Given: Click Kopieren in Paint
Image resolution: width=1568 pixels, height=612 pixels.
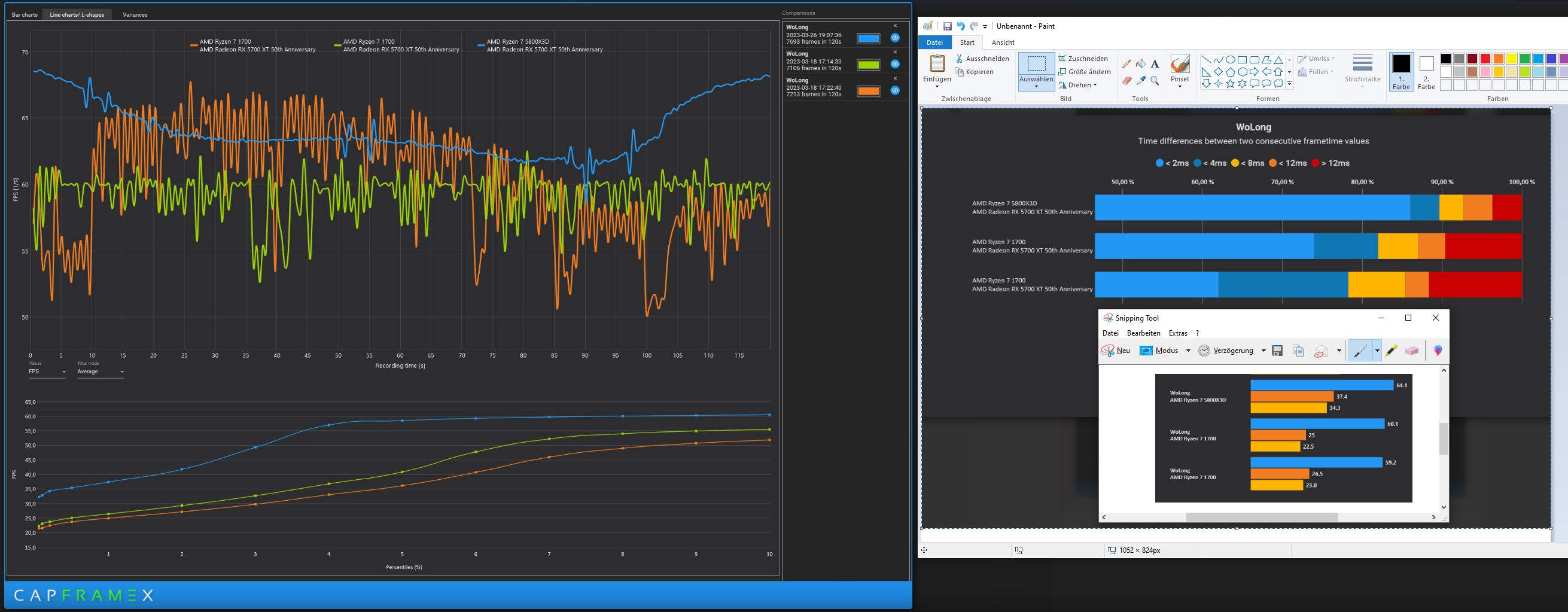Looking at the screenshot, I should coord(975,72).
